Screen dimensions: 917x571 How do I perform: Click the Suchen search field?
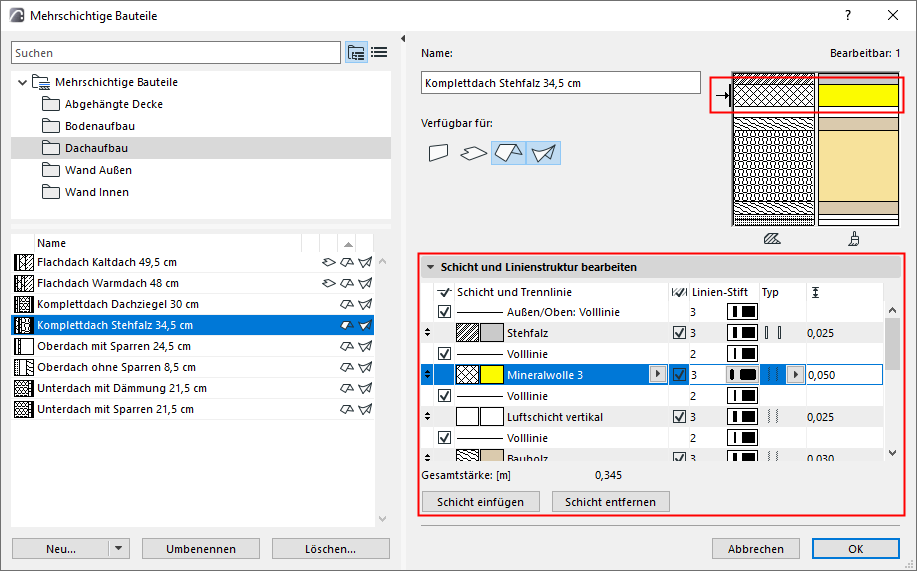(175, 53)
